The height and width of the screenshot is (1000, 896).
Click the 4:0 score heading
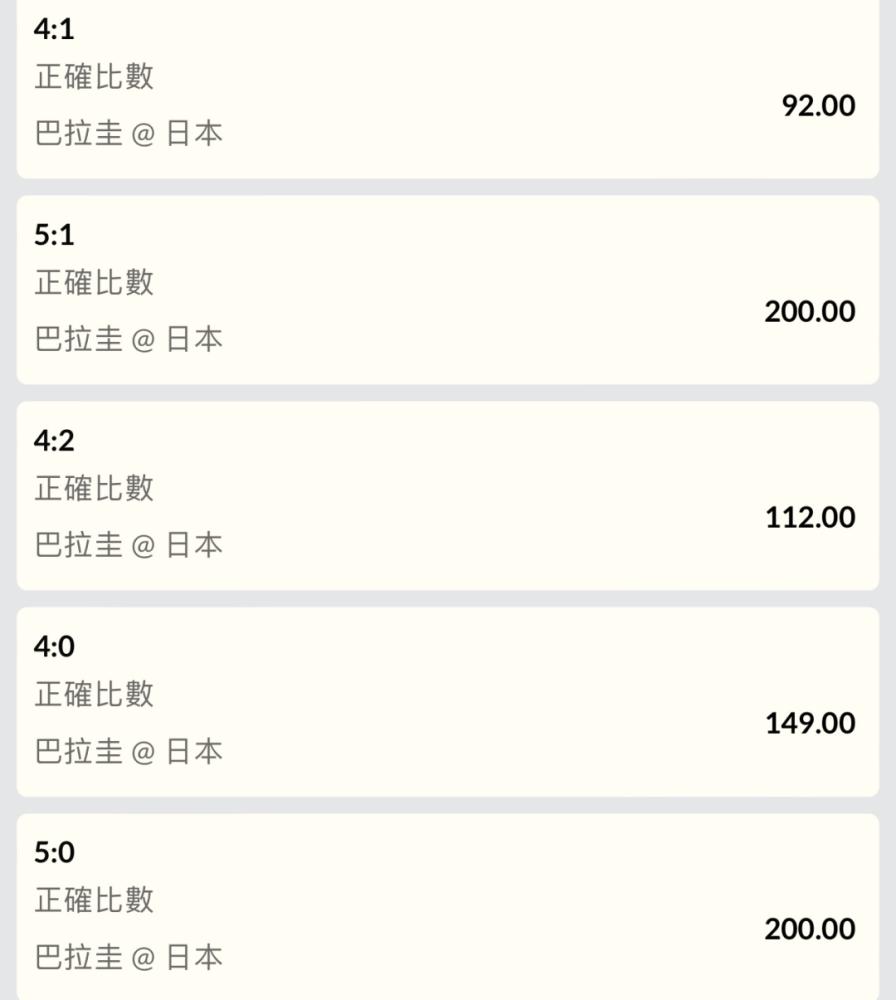54,647
